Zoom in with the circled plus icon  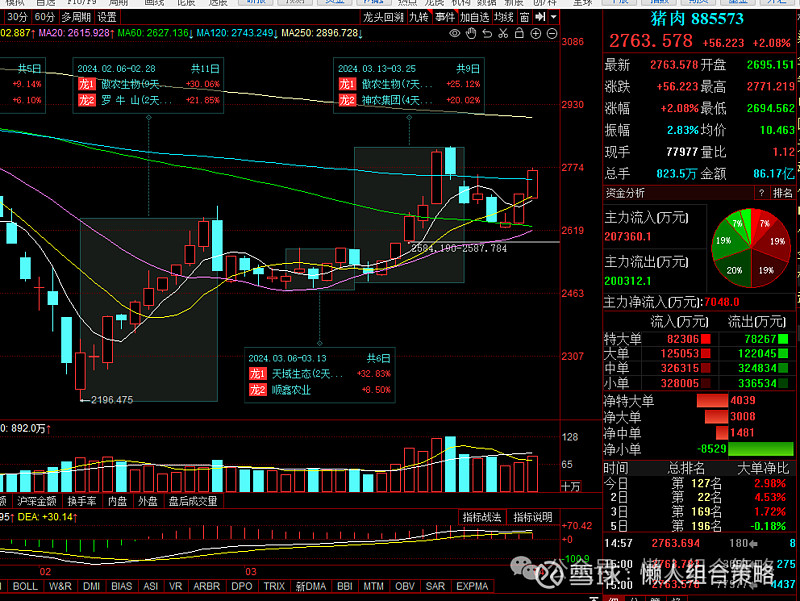[x=536, y=34]
